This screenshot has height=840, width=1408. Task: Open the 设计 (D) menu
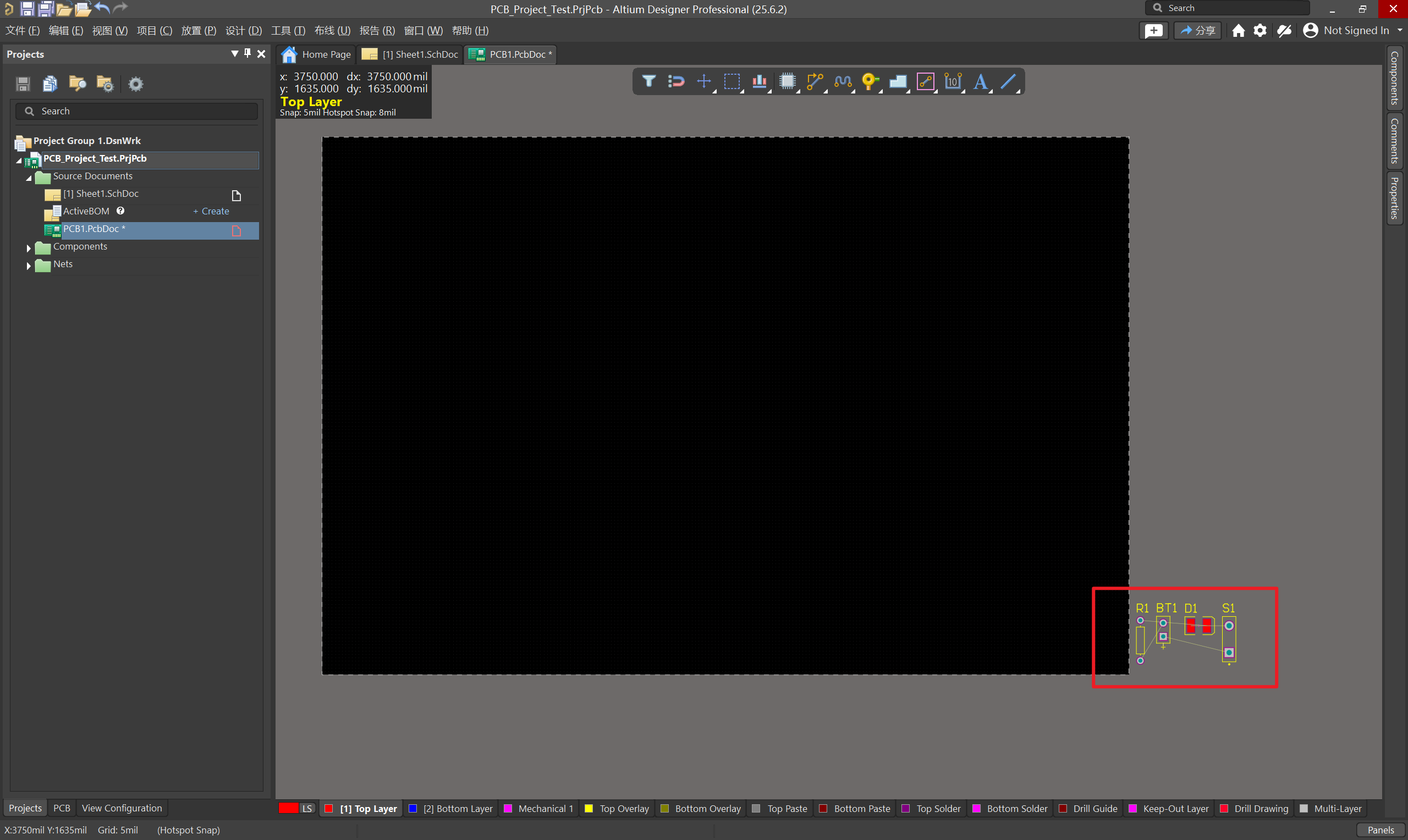(244, 31)
